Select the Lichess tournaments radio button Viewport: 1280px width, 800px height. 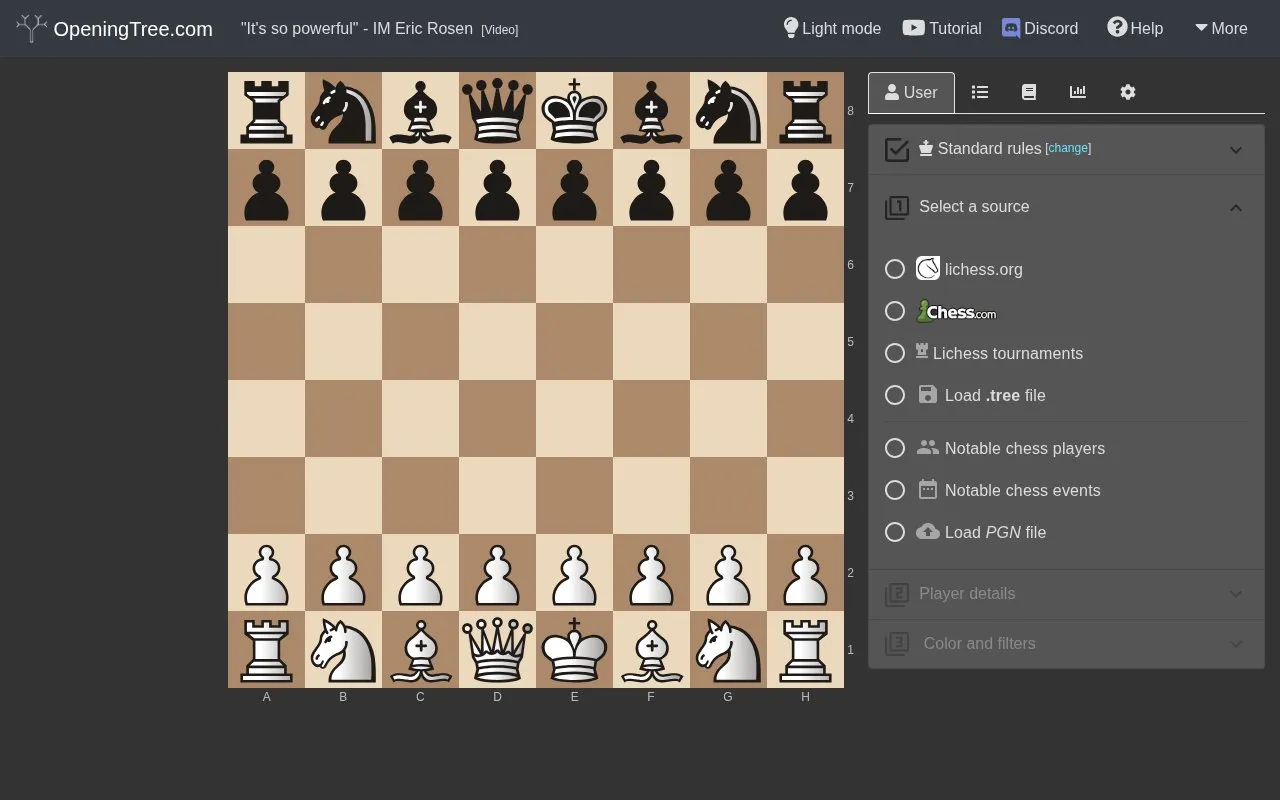coord(895,353)
